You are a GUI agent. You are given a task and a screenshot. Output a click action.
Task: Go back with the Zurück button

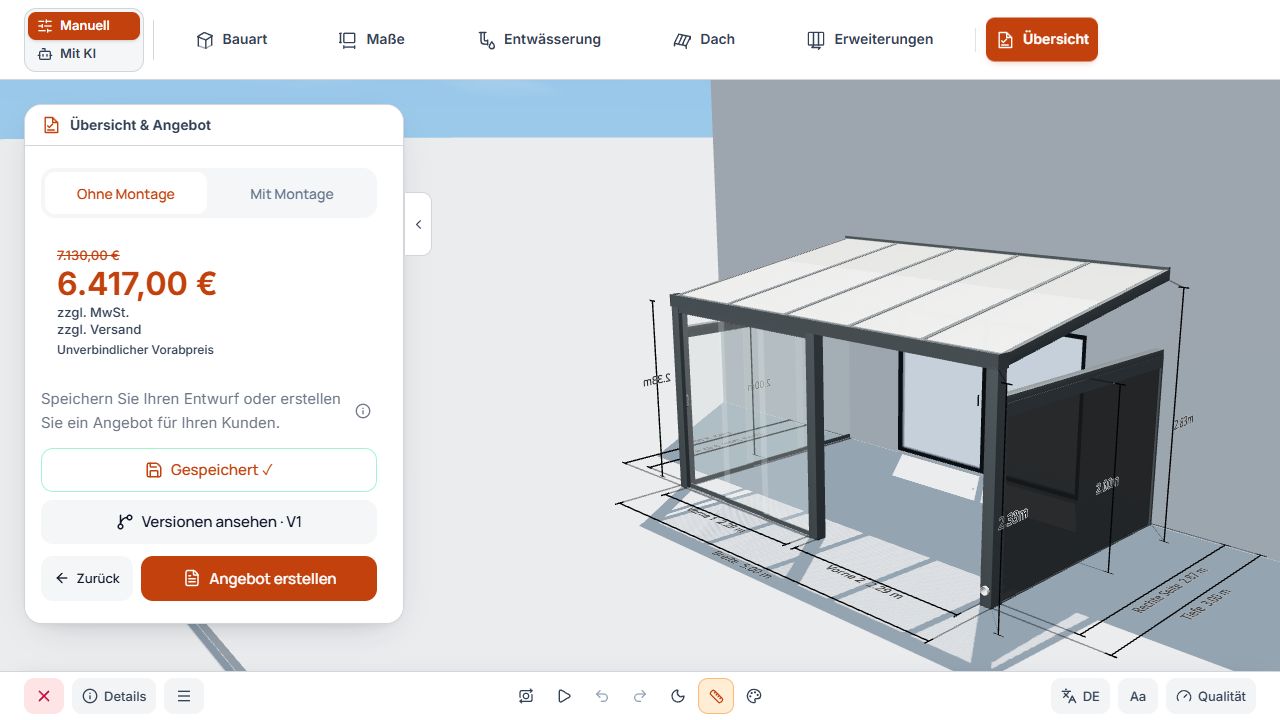point(87,579)
